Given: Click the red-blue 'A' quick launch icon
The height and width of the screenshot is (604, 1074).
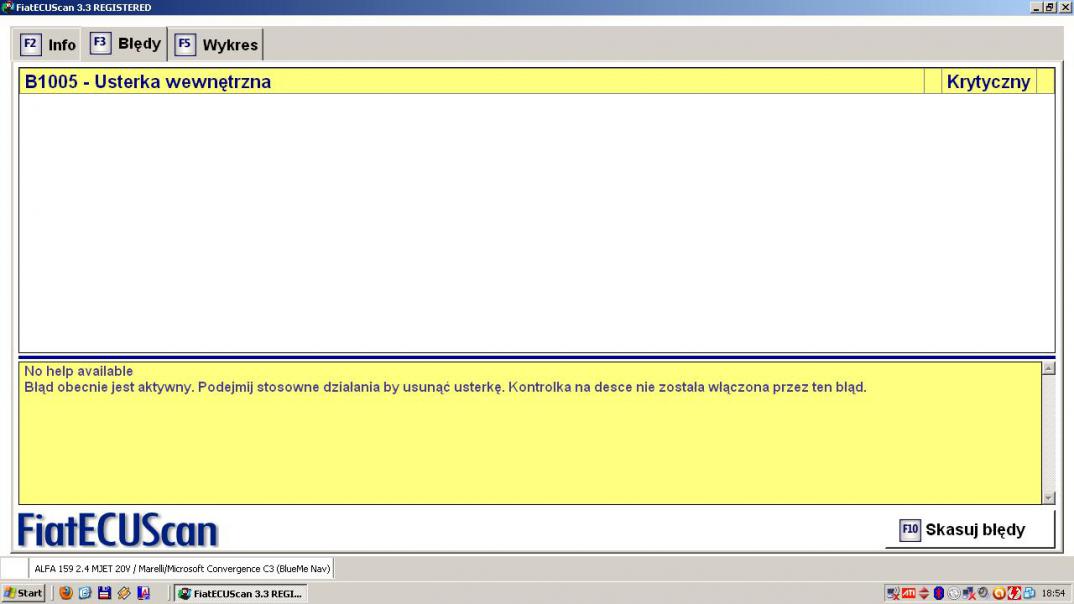Looking at the screenshot, I should (x=143, y=593).
